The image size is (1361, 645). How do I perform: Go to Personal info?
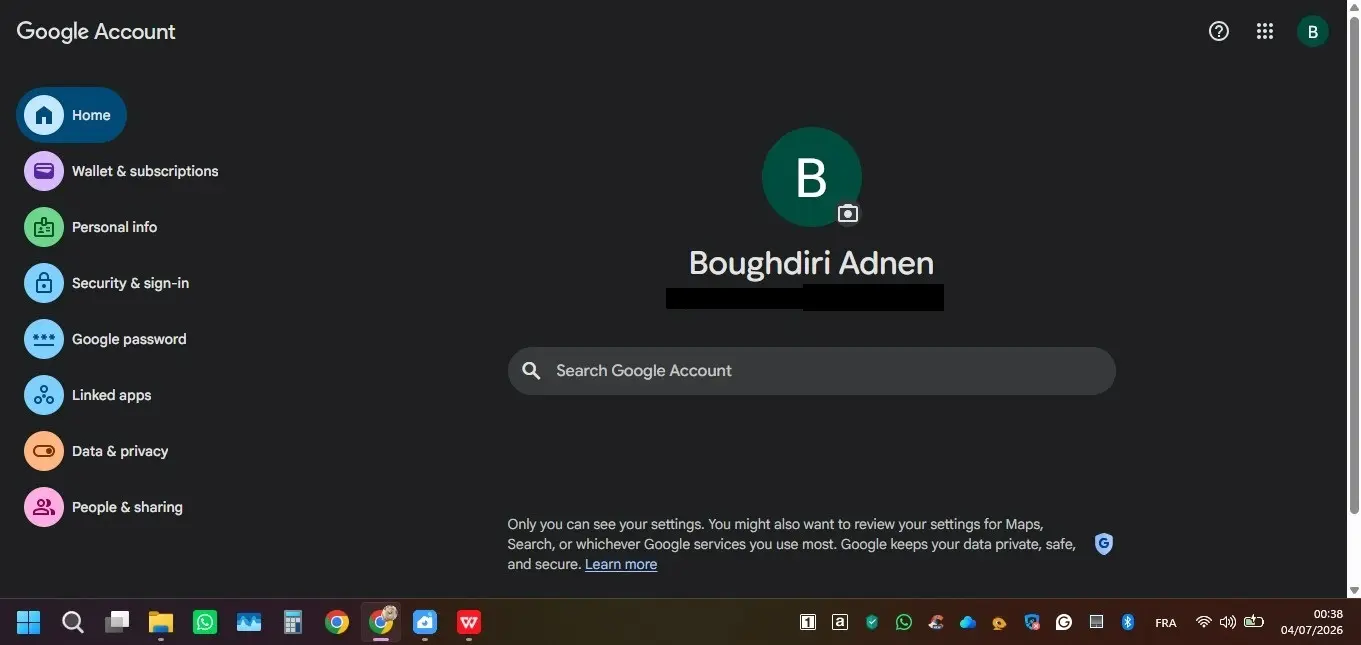point(91,227)
